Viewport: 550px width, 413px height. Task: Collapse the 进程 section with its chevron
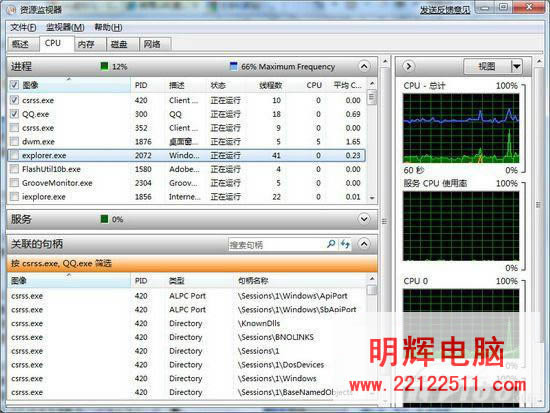364,66
